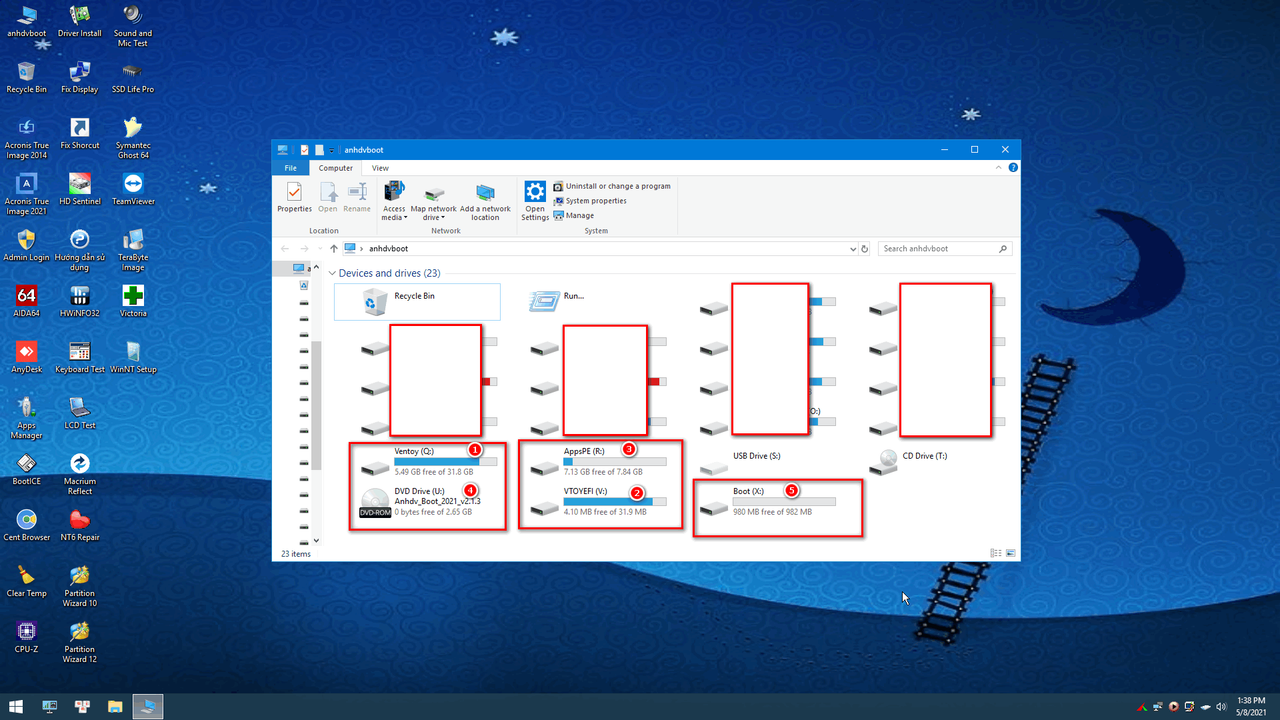Go up one folder level

click(333, 248)
